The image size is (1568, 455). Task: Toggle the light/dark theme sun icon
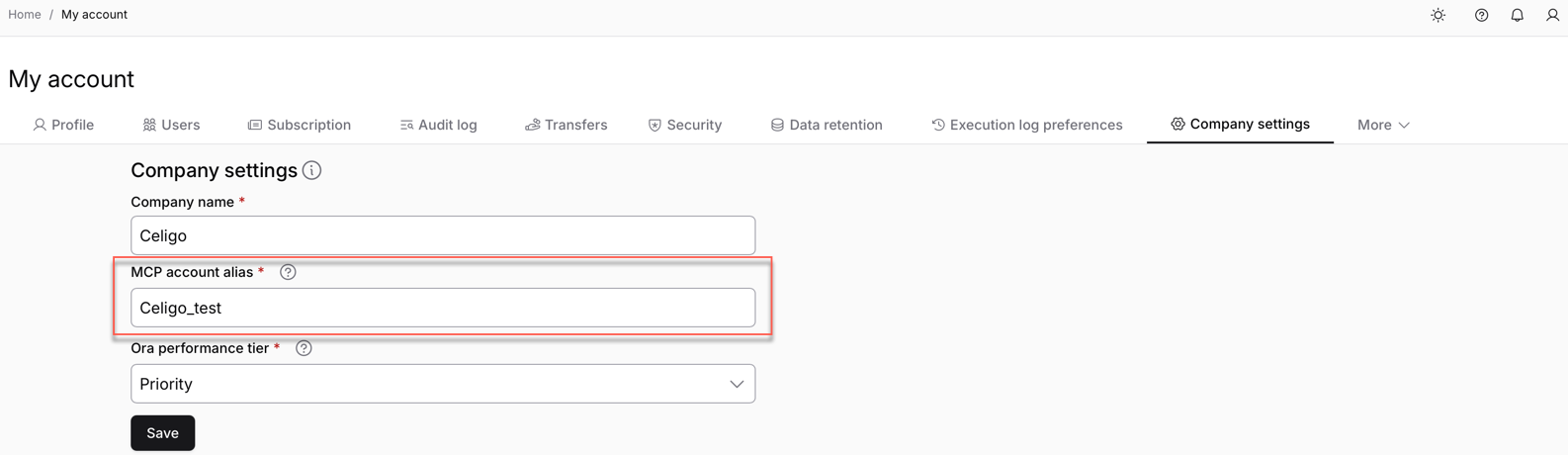point(1437,15)
